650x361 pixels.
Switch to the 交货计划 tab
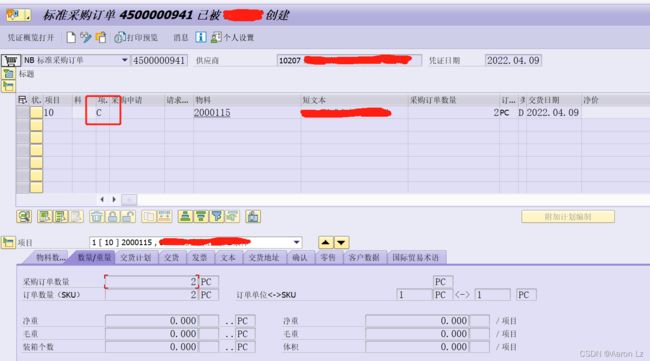tap(136, 257)
